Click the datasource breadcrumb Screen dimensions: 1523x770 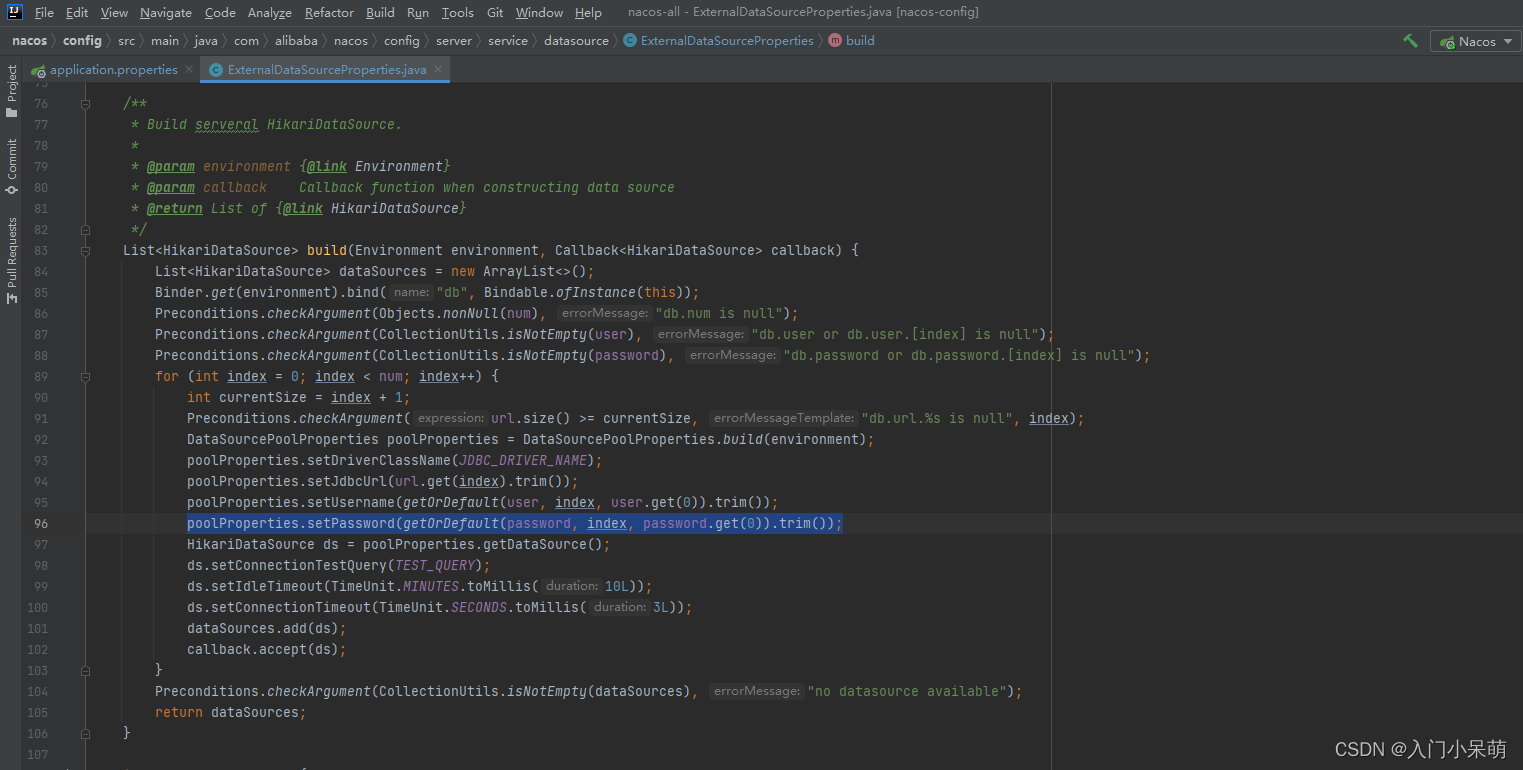(x=576, y=41)
